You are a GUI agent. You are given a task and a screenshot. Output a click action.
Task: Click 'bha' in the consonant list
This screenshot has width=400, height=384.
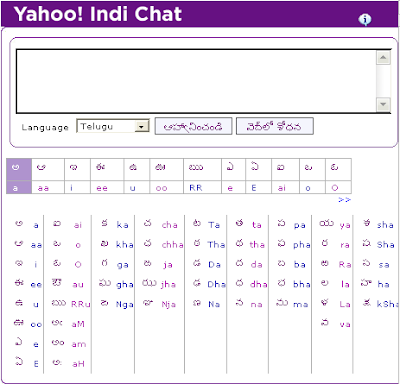[302, 285]
